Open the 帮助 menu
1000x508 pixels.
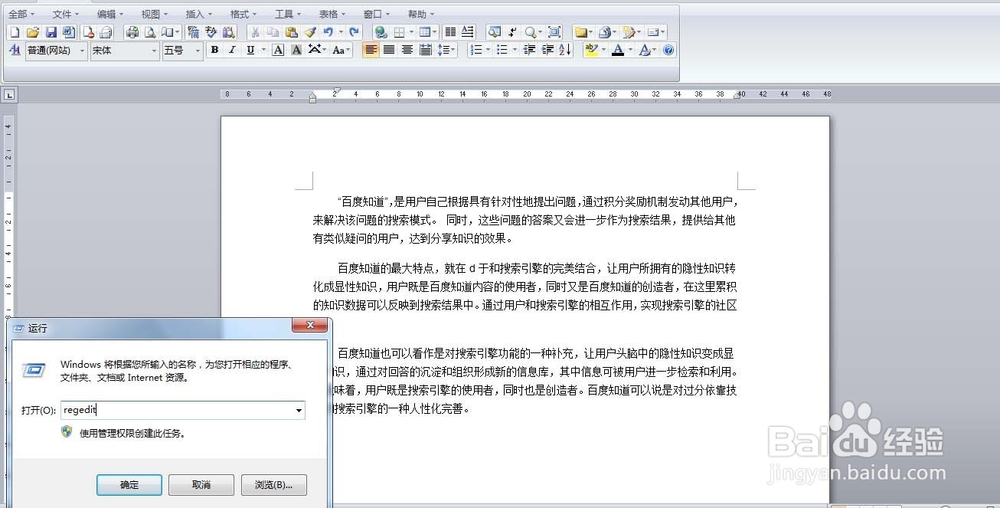pos(421,14)
